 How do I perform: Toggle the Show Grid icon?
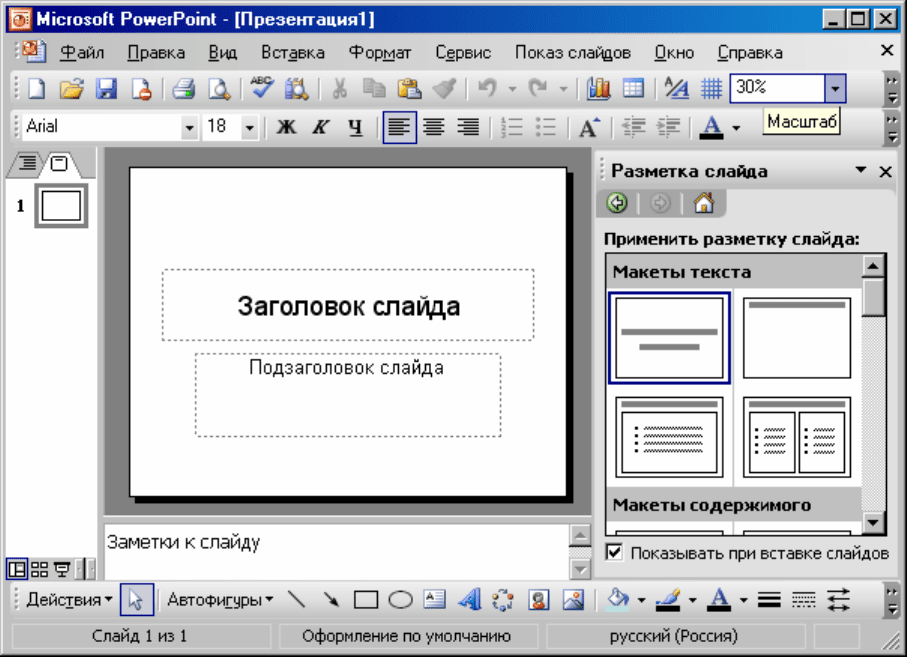(x=711, y=89)
